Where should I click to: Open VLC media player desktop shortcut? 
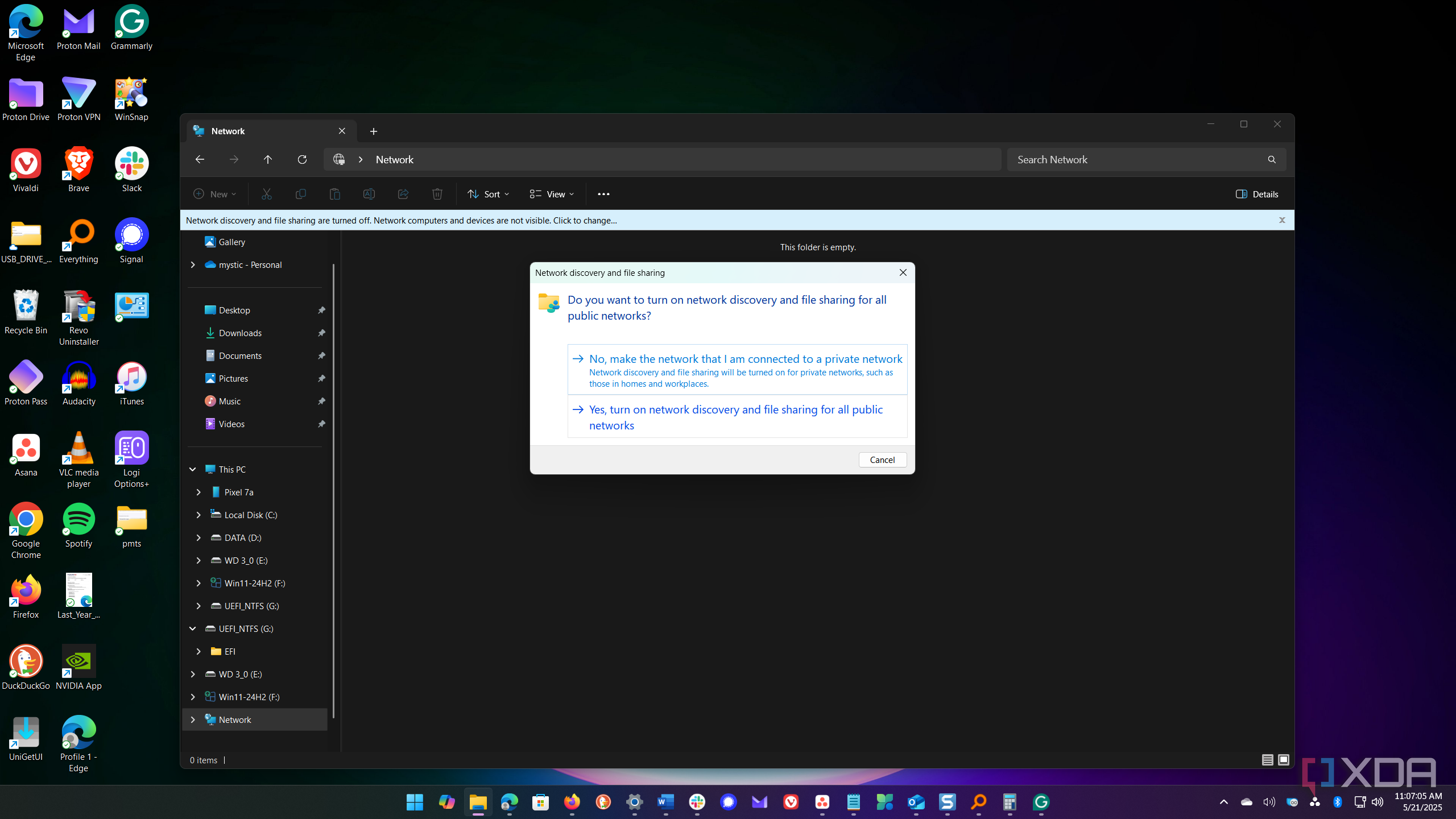(x=78, y=460)
